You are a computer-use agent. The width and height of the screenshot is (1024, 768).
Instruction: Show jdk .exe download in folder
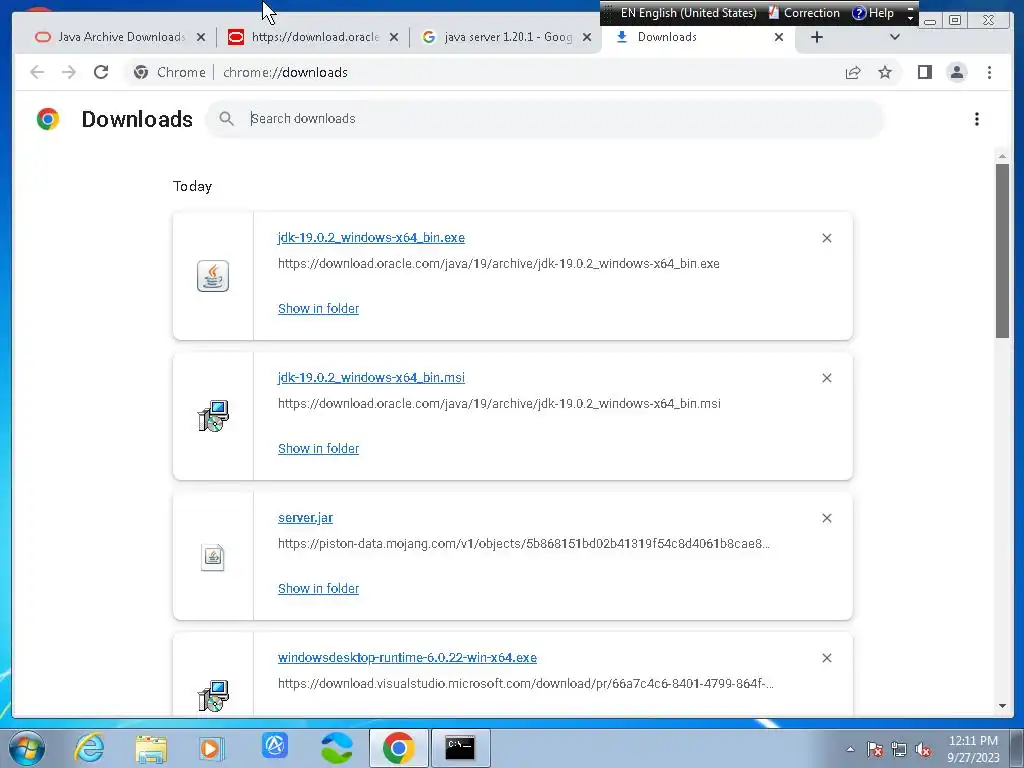[x=318, y=308]
